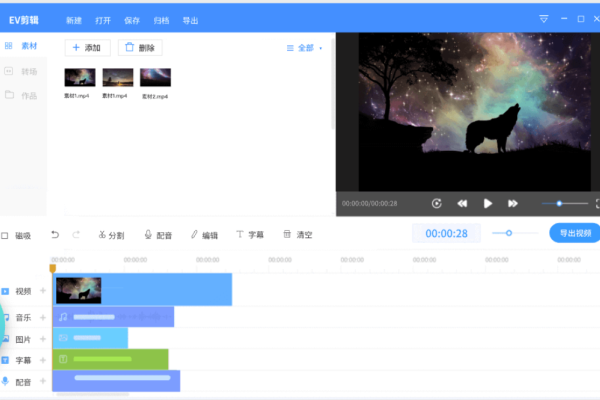
Task: Click the 导出视频 button
Action: click(x=575, y=233)
